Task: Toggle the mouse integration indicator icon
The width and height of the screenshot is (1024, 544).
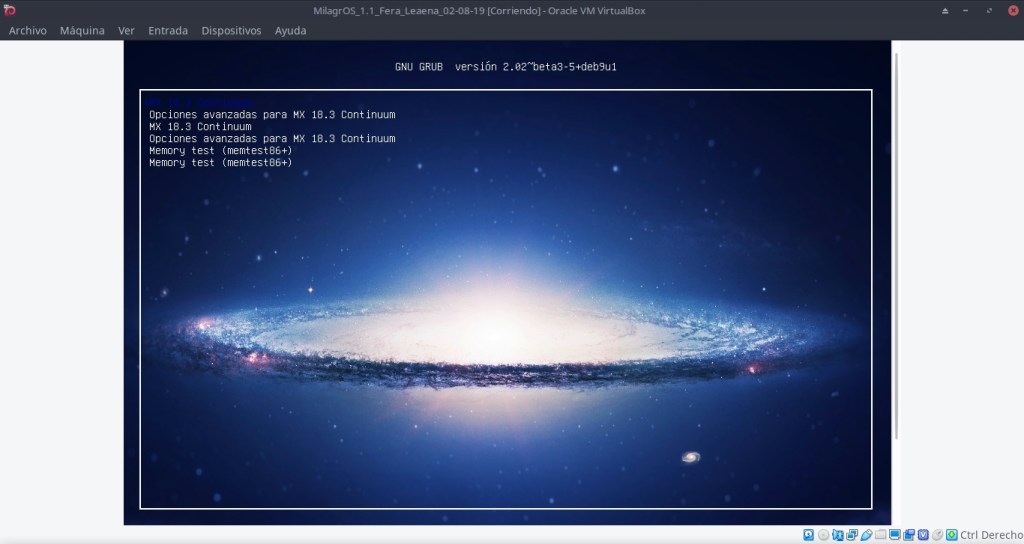Action: [936, 535]
